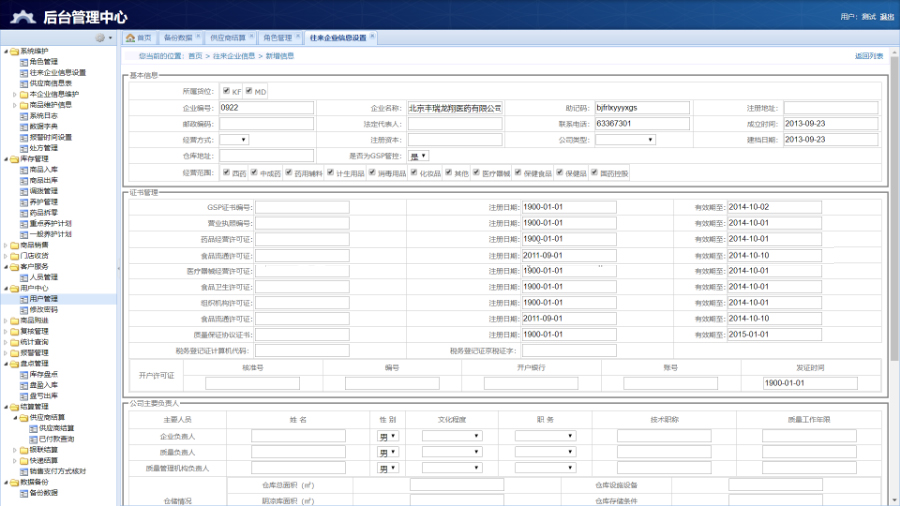Viewport: 900px width, 506px height.
Task: Click the 企业名称 input field
Action: point(455,108)
